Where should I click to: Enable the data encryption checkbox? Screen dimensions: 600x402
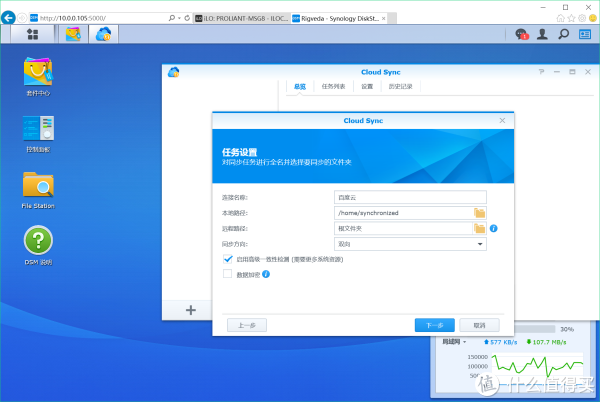pos(228,274)
